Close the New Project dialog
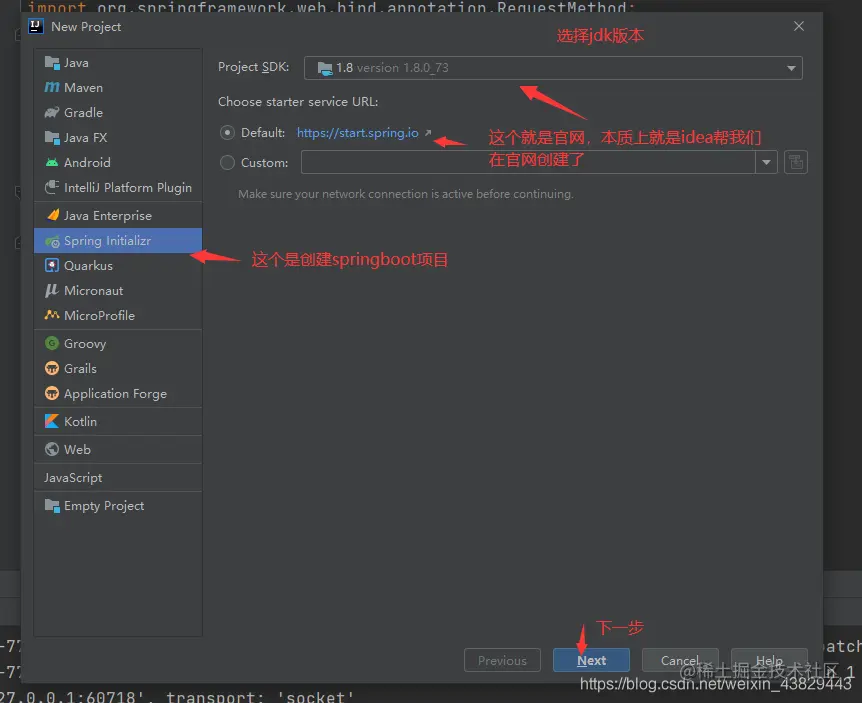The height and width of the screenshot is (703, 862). pyautogui.click(x=799, y=26)
